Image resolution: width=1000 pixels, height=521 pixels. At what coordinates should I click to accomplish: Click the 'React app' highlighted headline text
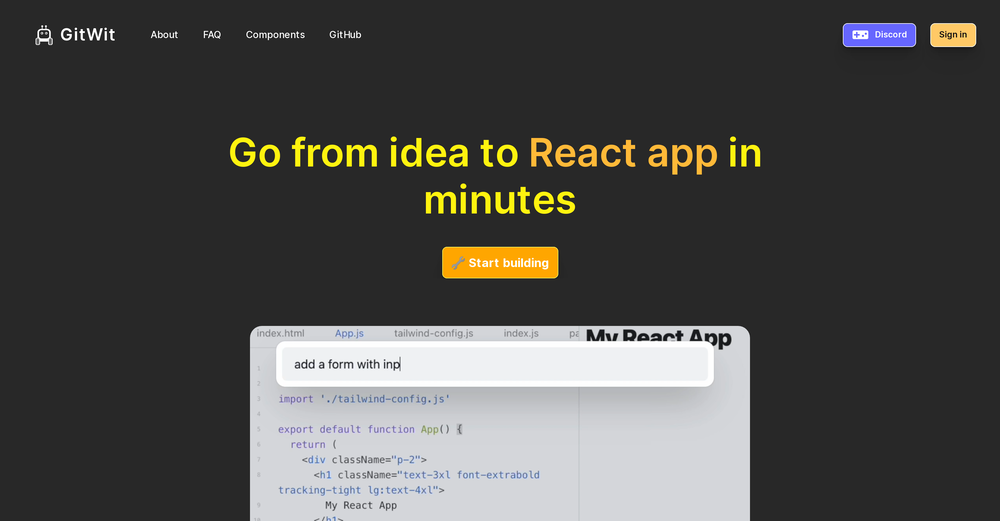pyautogui.click(x=623, y=153)
